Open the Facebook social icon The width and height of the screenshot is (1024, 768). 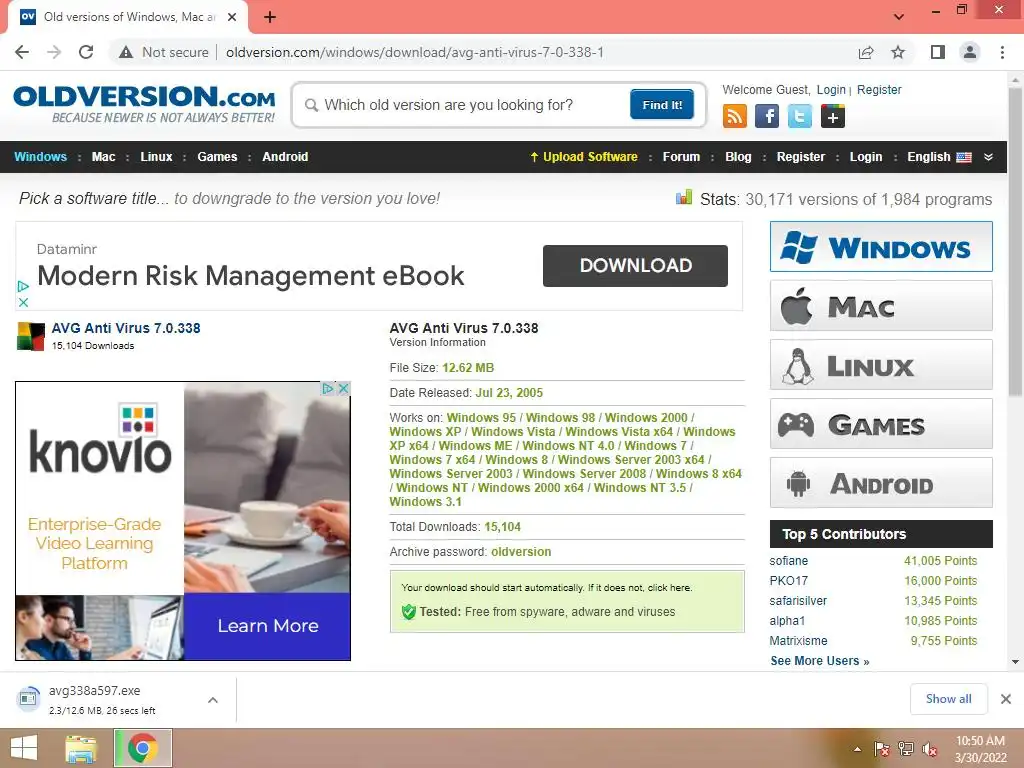767,117
